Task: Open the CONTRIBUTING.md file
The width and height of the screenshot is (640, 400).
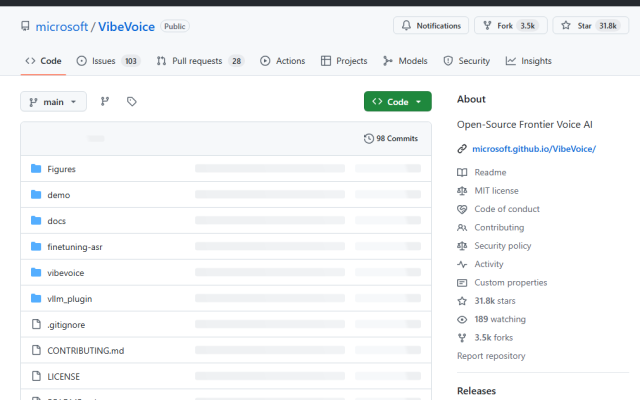Action: pyautogui.click(x=85, y=350)
